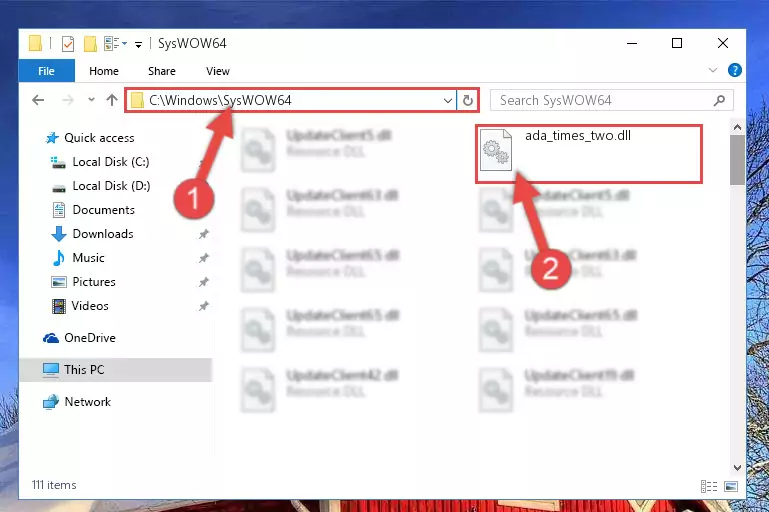Open Videos in sidebar
Image resolution: width=769 pixels, height=512 pixels.
(x=90, y=306)
